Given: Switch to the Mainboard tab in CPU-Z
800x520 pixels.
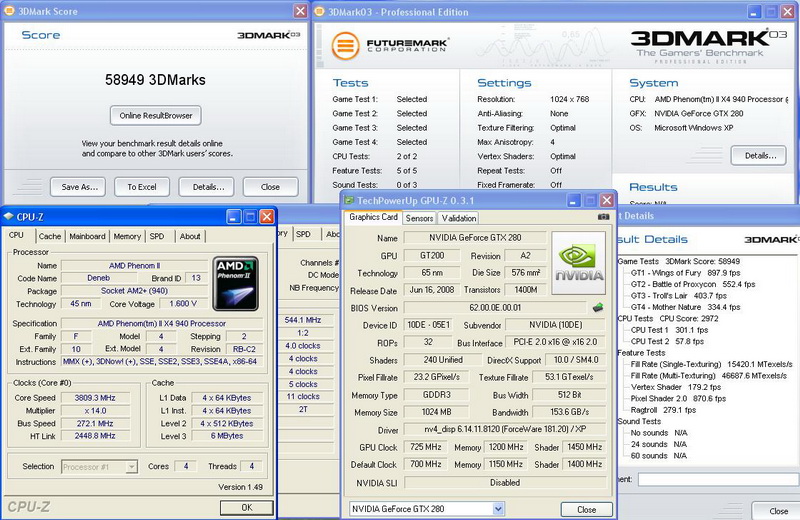Looking at the screenshot, I should click(x=87, y=236).
